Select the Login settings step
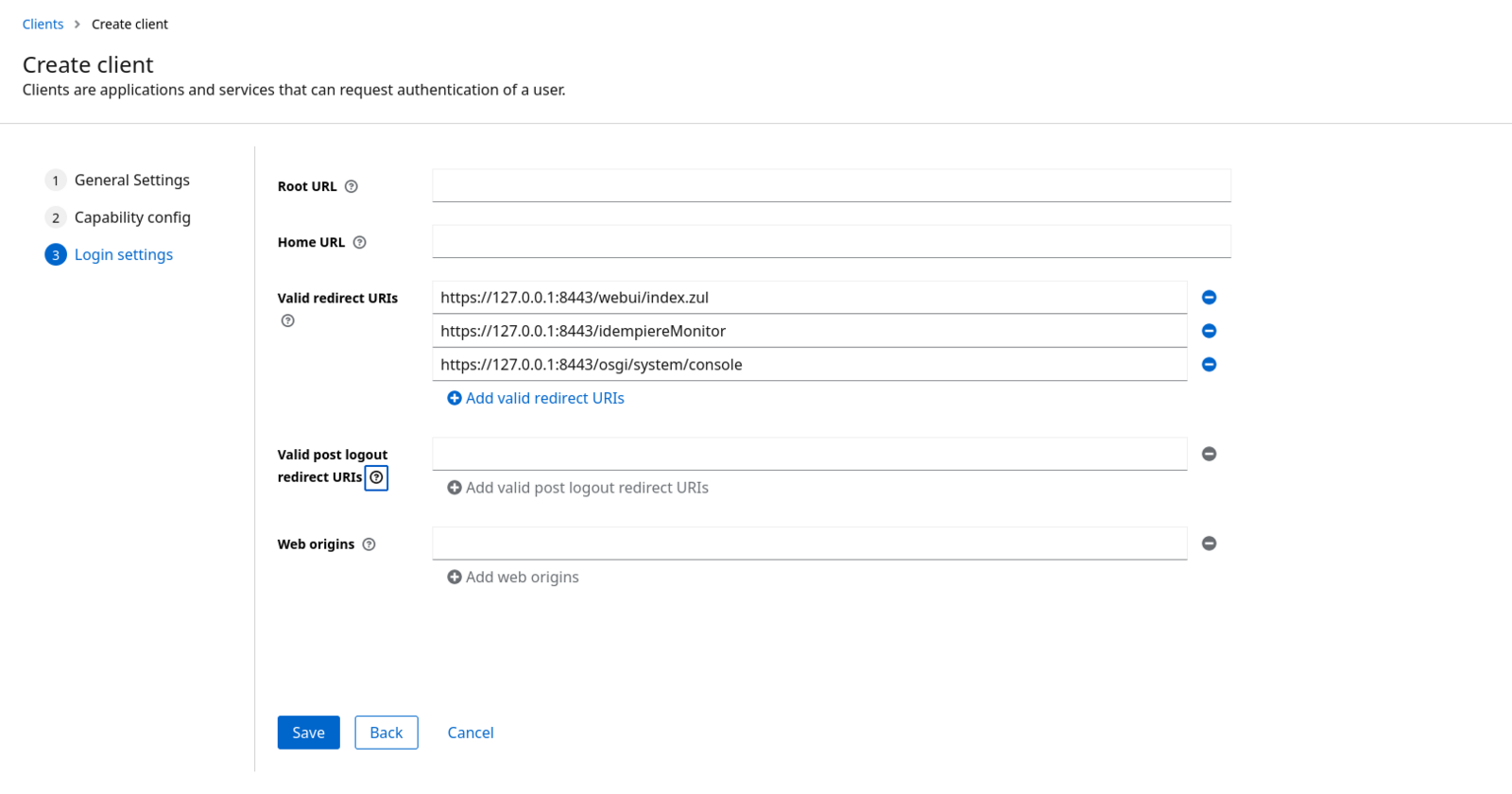1512x794 pixels. (123, 255)
